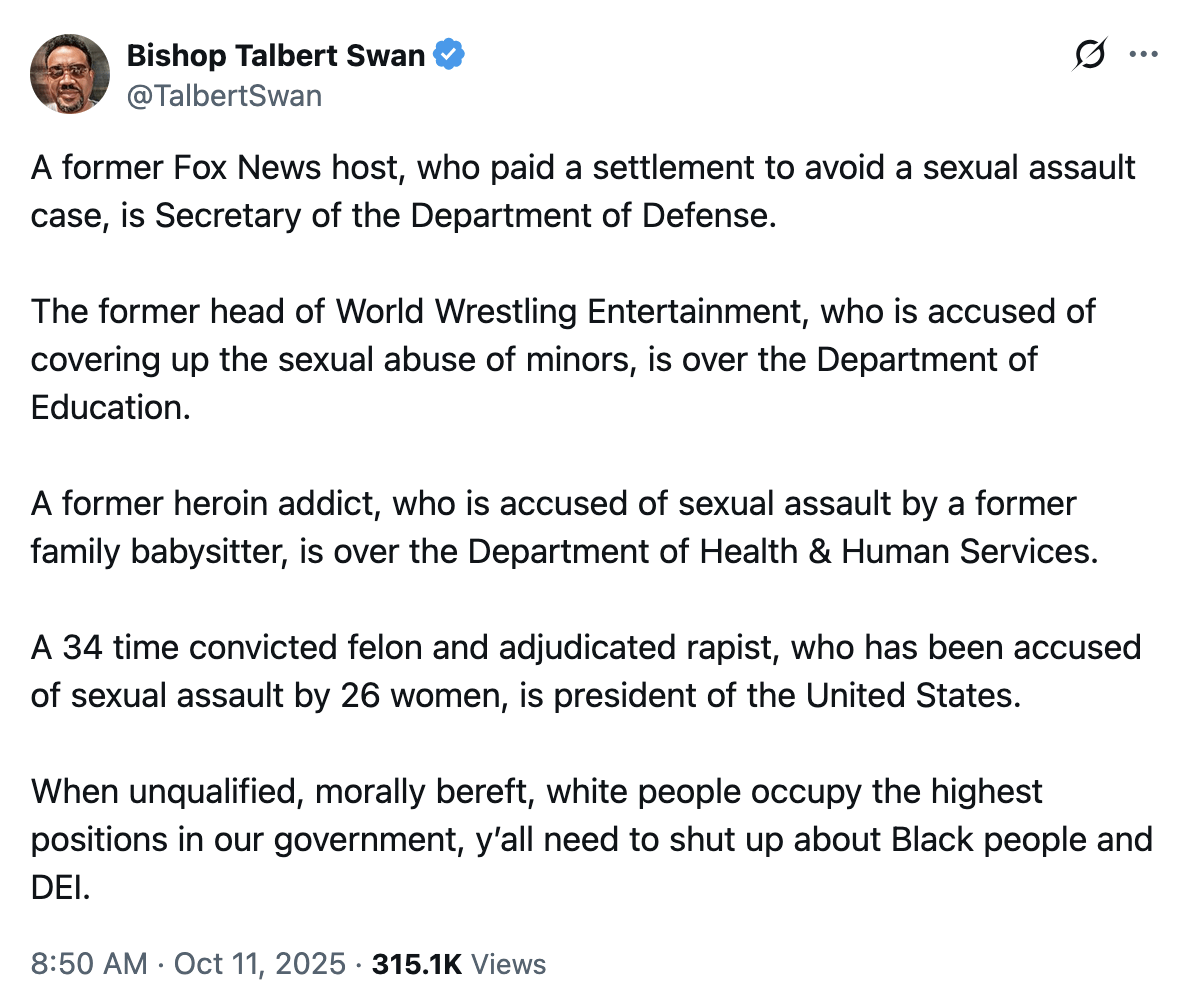Click the word 'DEI' ending the post
This screenshot has height=1004, width=1190.
click(x=58, y=887)
